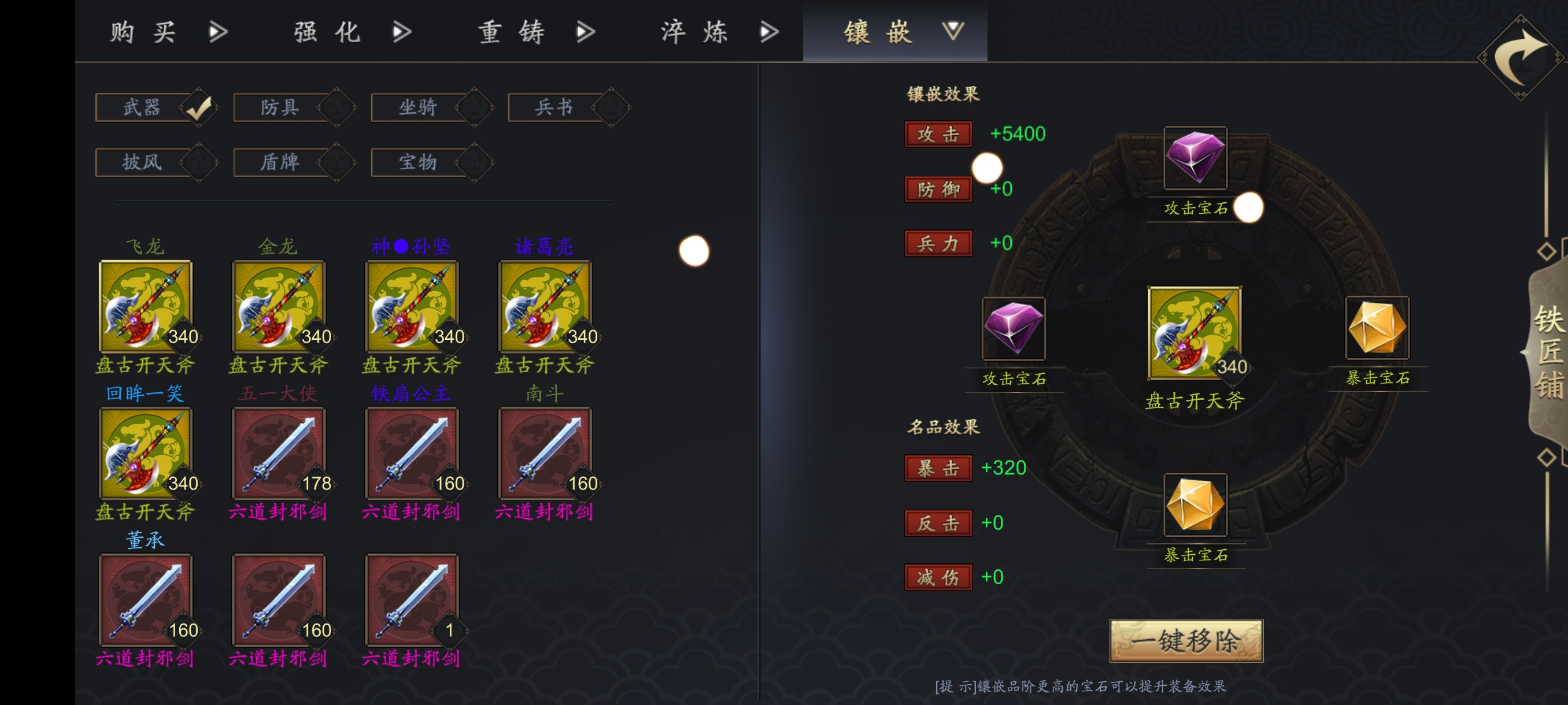1568x705 pixels.
Task: Click the 铁匠铺 side banner
Action: point(1548,353)
